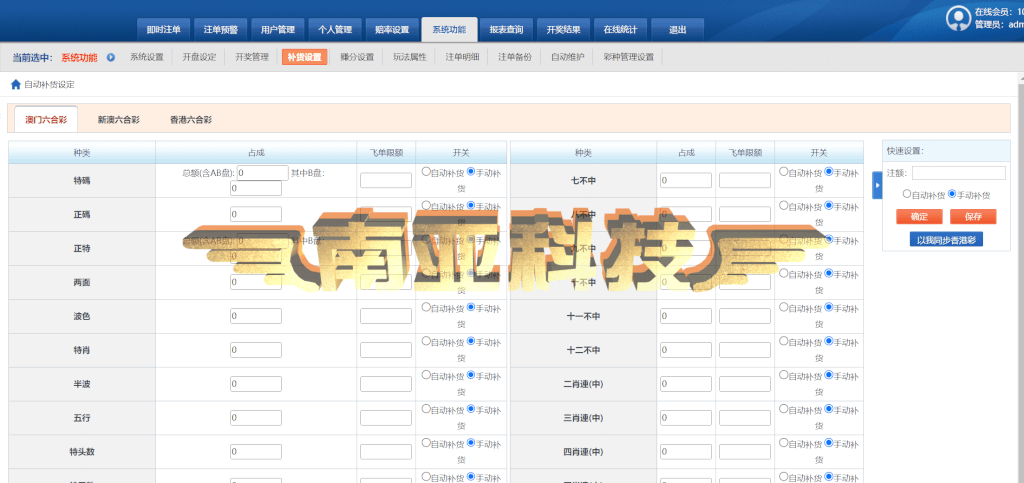Go to 系统设置 submenu
Image resolution: width=1024 pixels, height=483 pixels.
click(146, 57)
